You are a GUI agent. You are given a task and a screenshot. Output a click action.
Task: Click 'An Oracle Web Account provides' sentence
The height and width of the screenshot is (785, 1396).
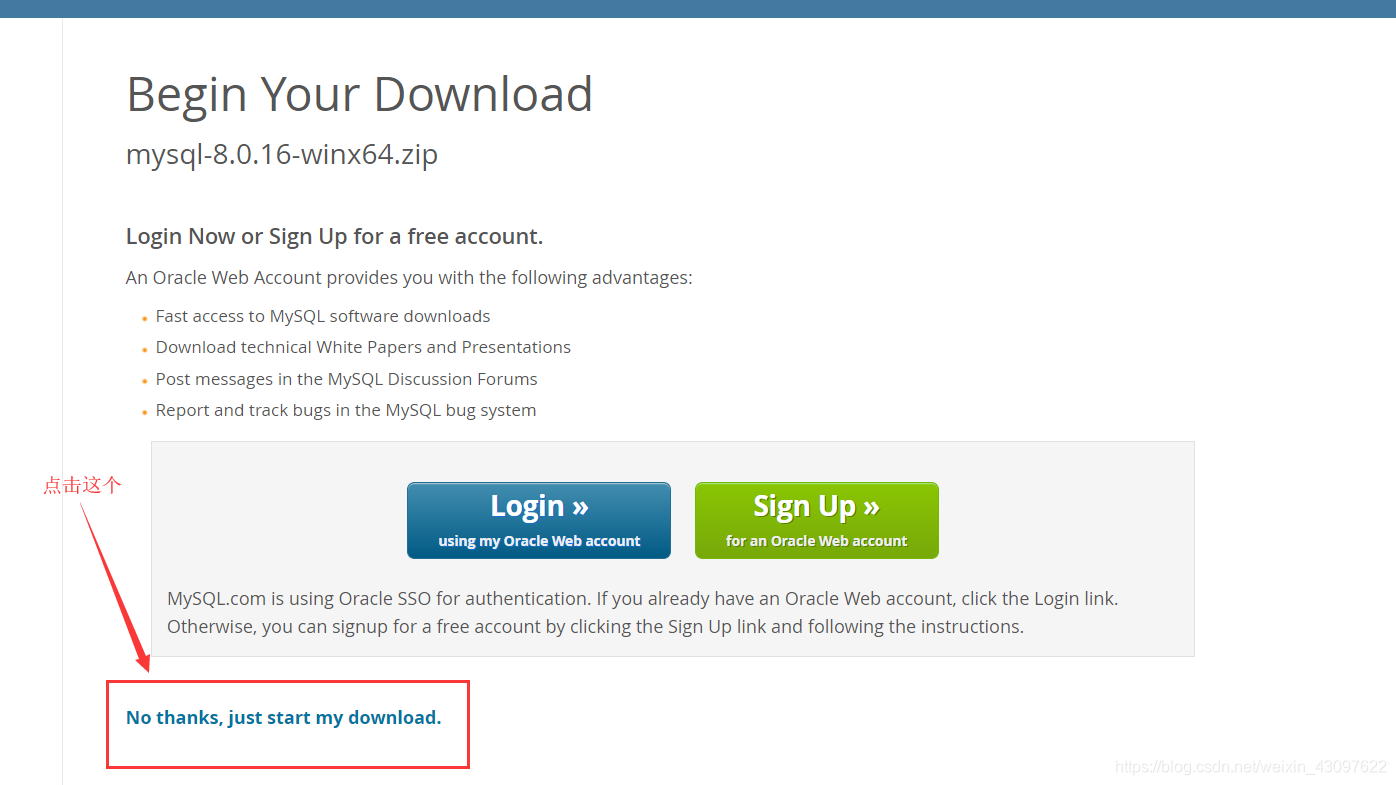click(x=409, y=277)
